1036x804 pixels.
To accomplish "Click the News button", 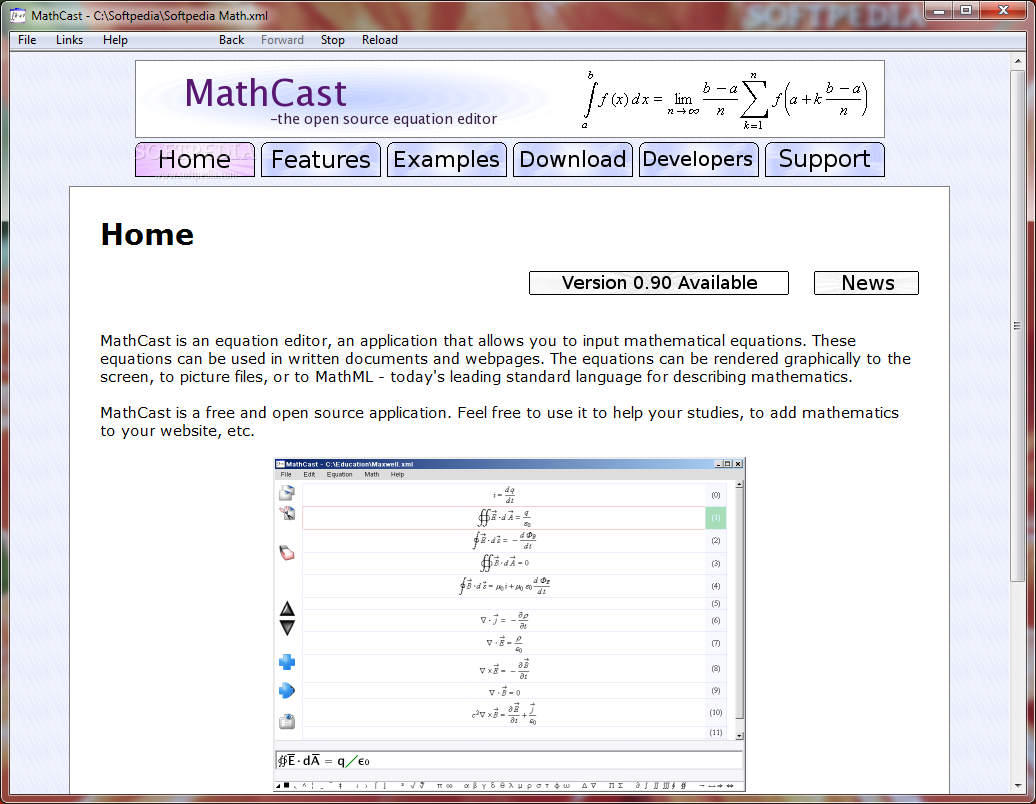I will pos(866,283).
